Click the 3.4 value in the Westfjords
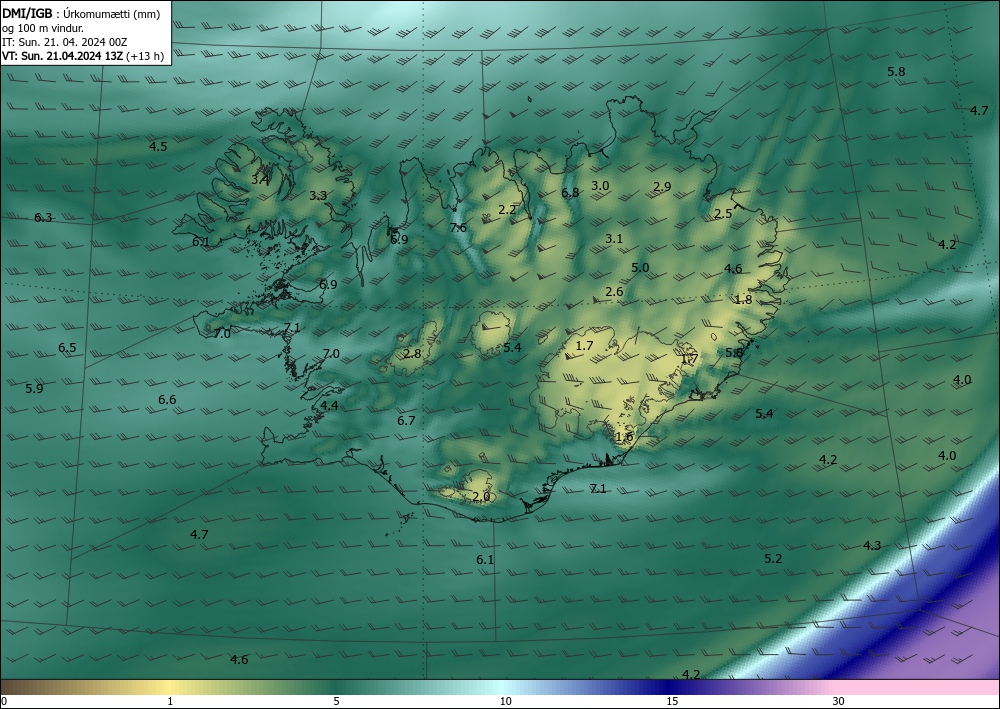 pos(260,180)
